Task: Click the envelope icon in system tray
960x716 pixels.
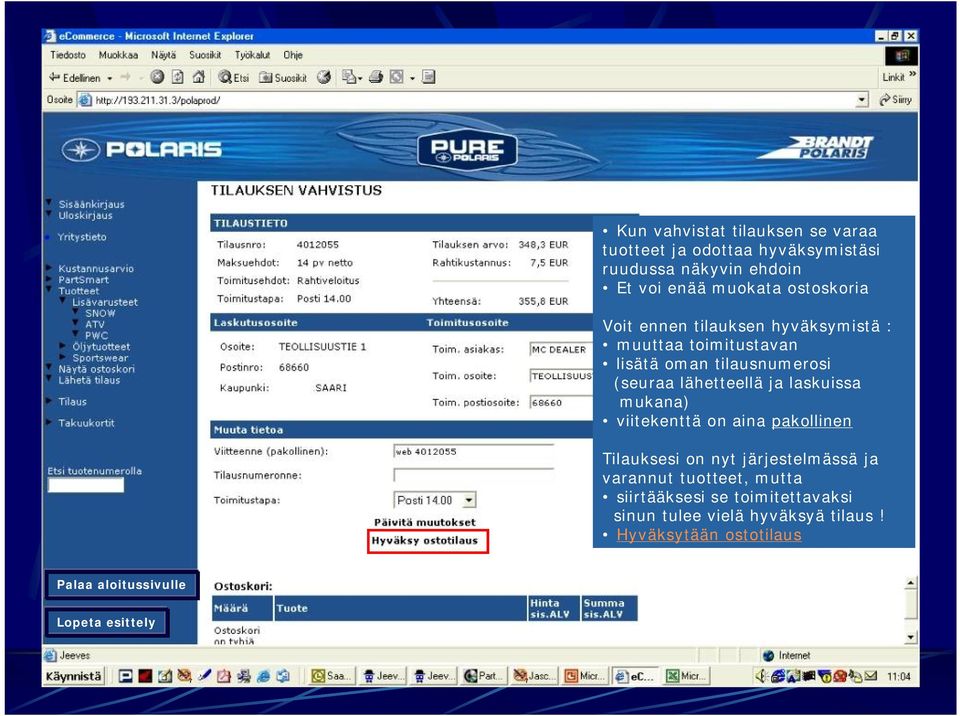Action: (x=871, y=676)
